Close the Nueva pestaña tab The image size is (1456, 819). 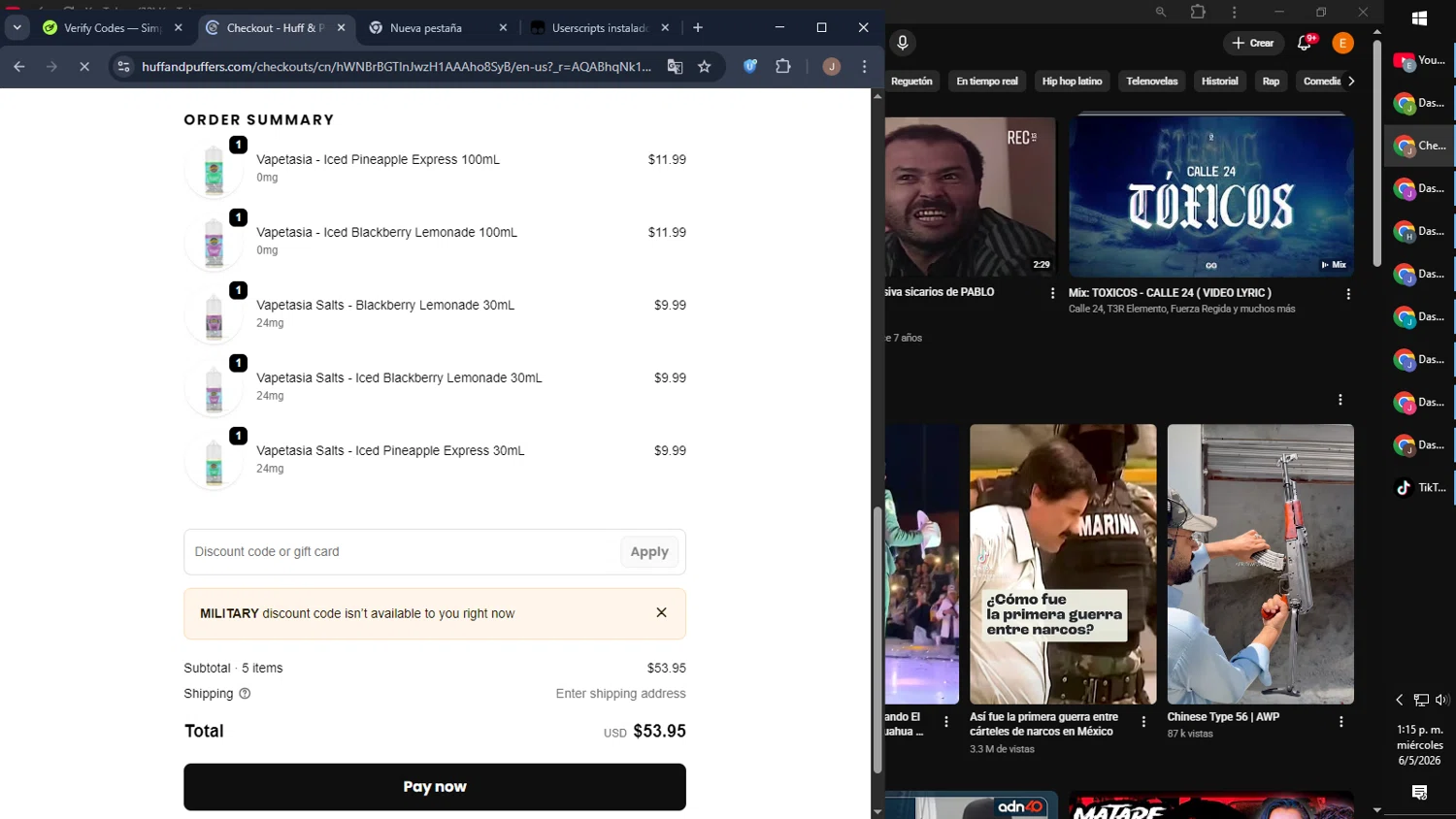click(x=503, y=28)
